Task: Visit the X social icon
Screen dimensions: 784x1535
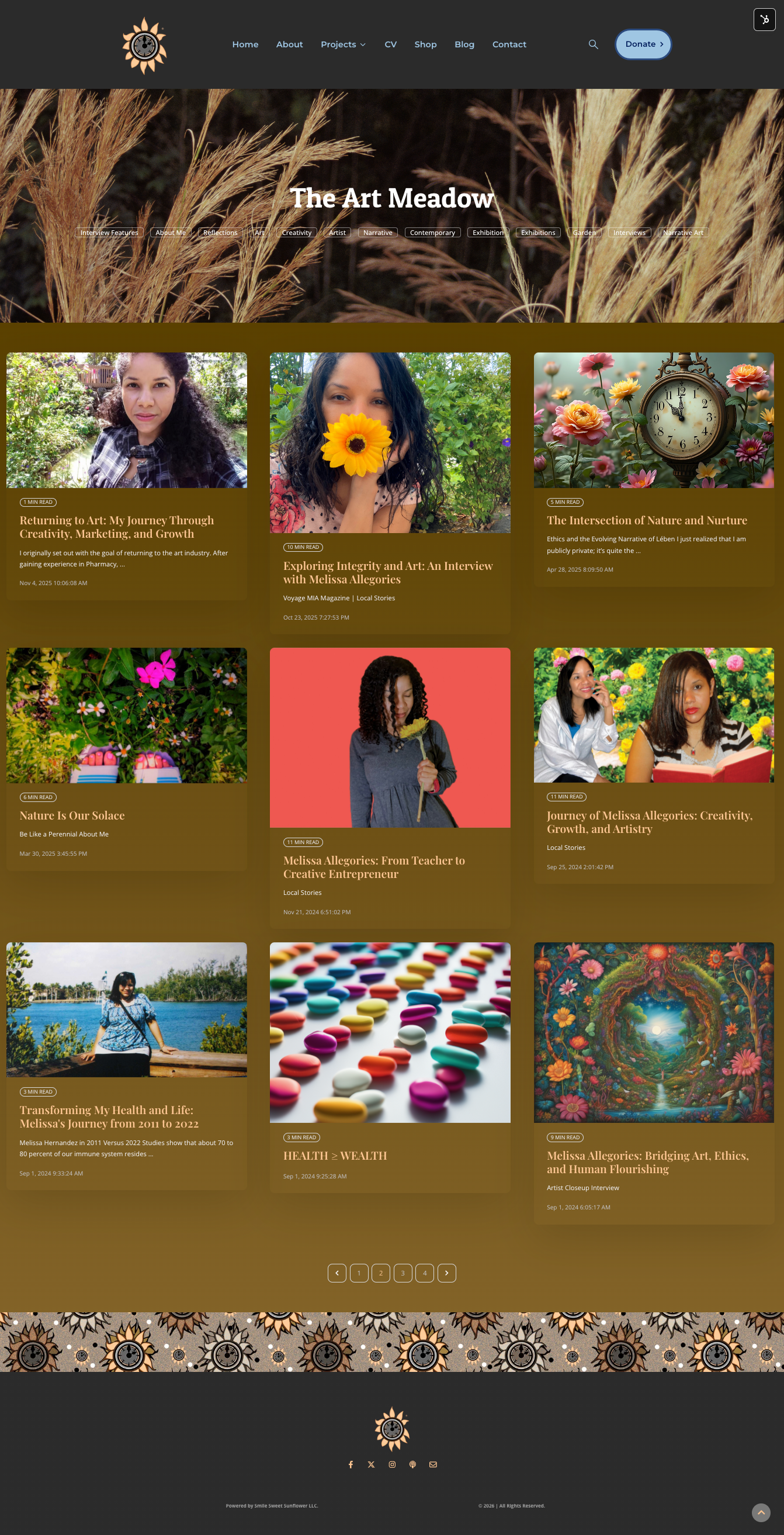Action: (371, 1464)
